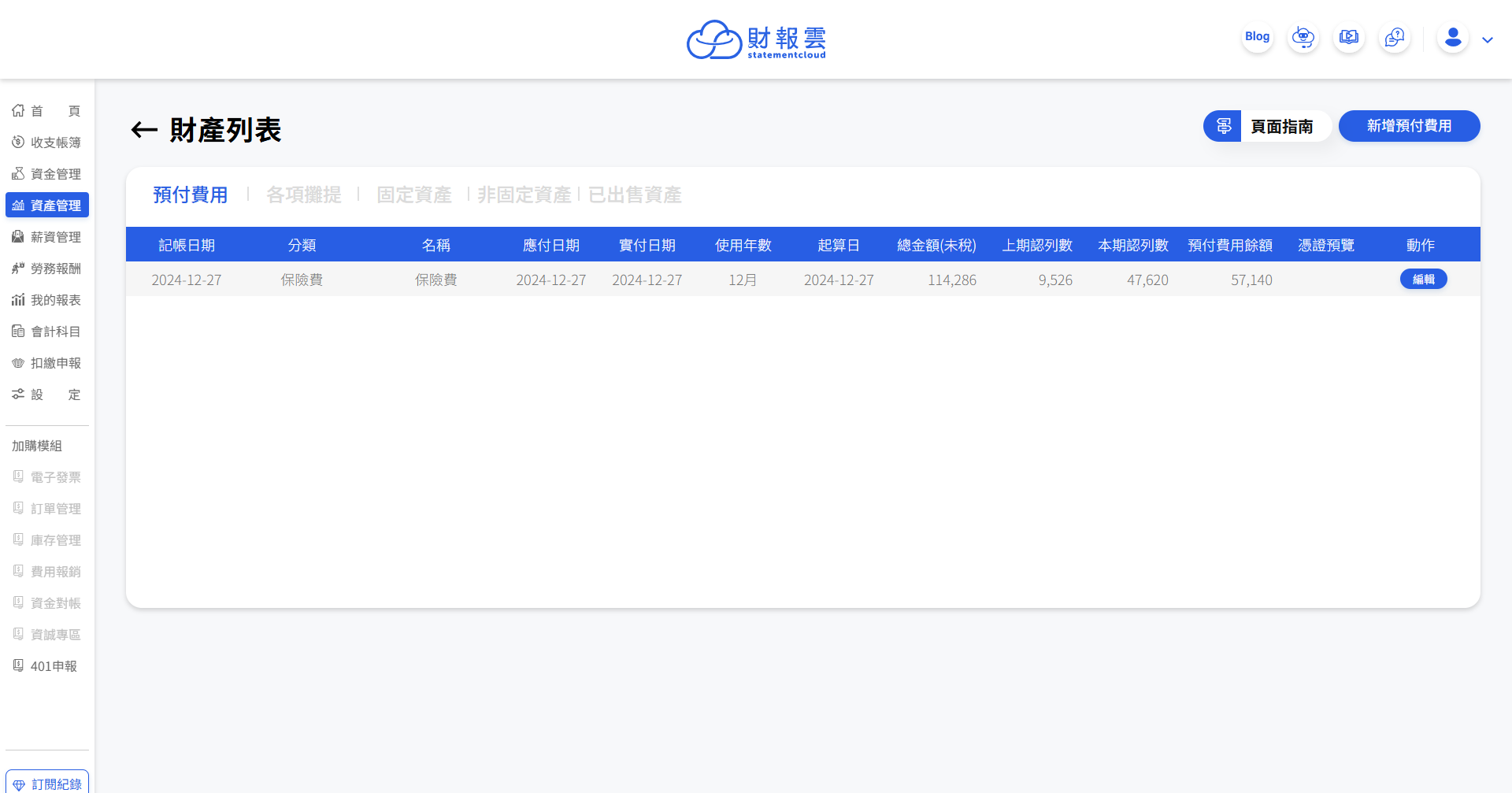Open 我的報表 menu item
Screen dimensions: 1512x793
[47, 300]
